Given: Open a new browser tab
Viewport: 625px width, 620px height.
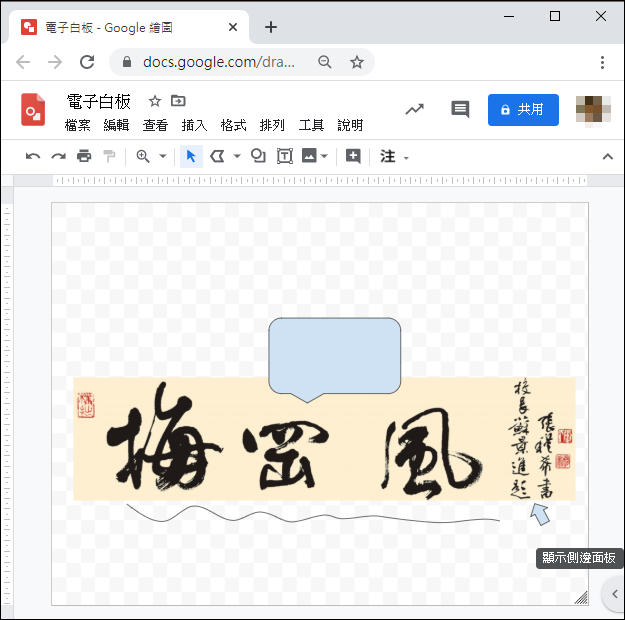Looking at the screenshot, I should coord(271,27).
